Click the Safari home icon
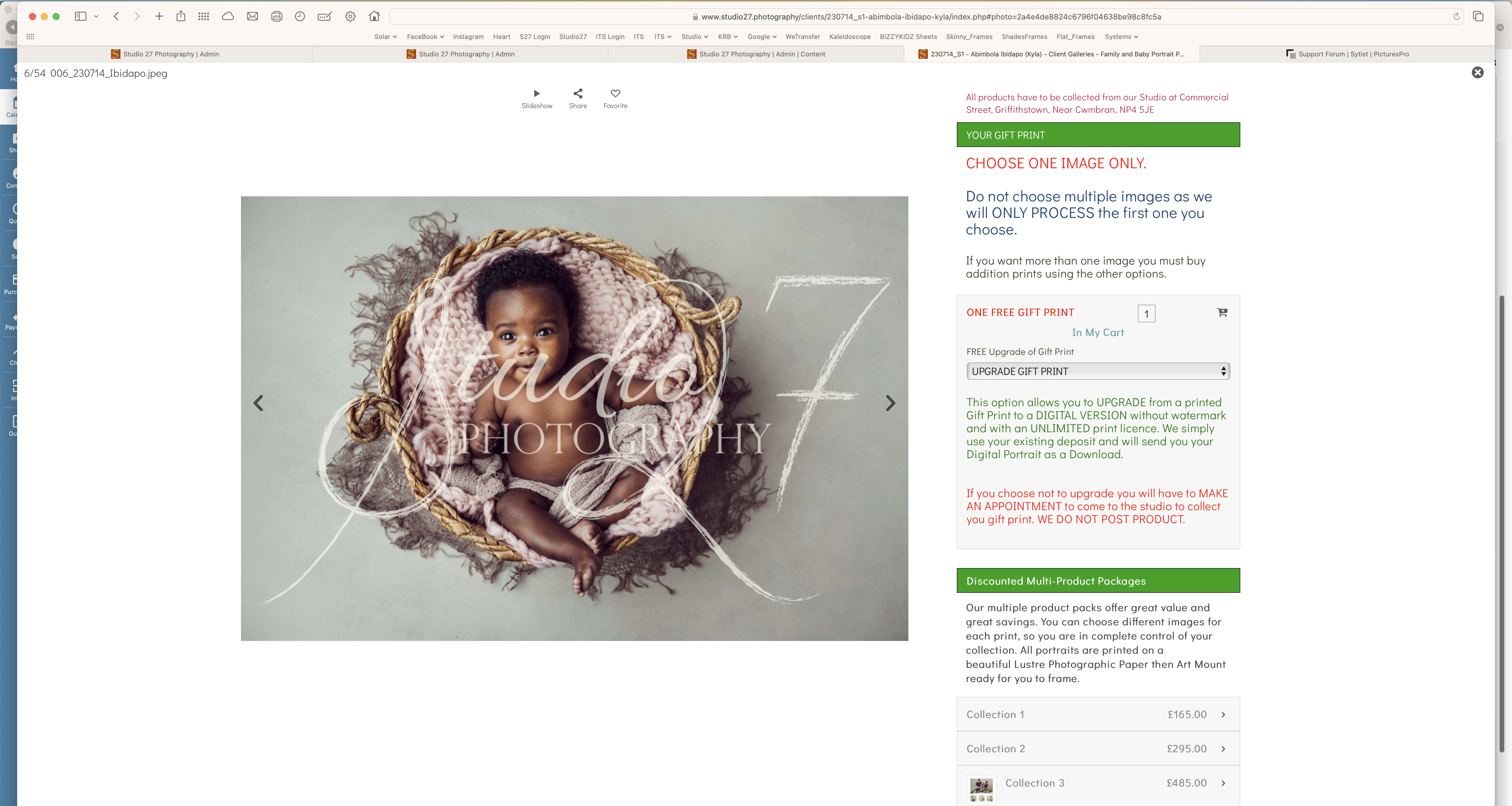 coord(374,17)
